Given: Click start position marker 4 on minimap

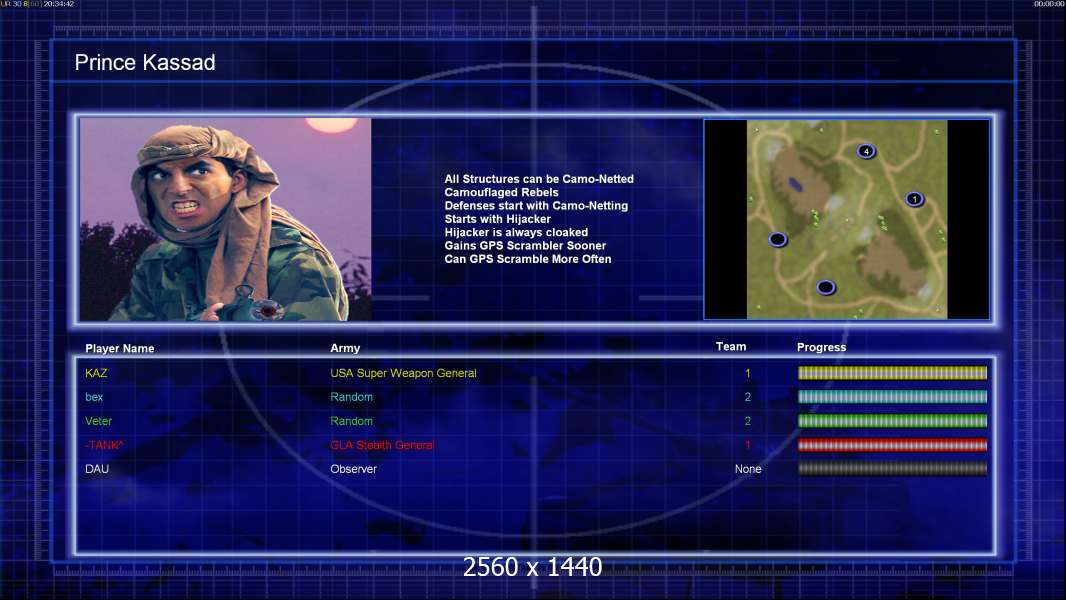Looking at the screenshot, I should (x=865, y=152).
